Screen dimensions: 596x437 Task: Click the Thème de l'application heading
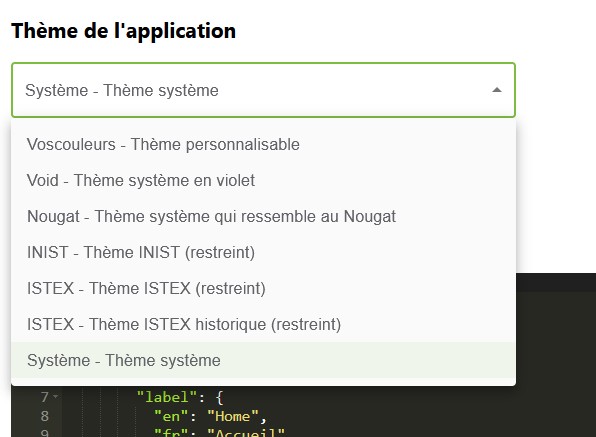124,31
